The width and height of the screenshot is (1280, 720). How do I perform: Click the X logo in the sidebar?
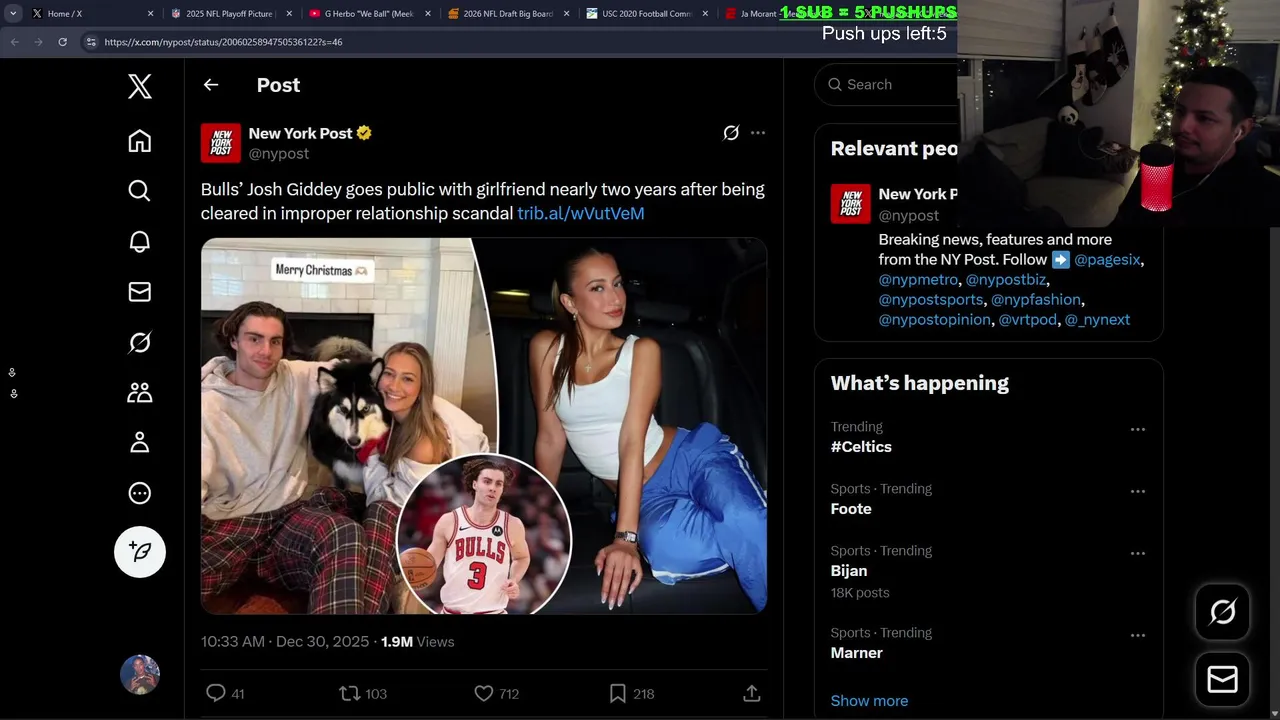tap(140, 86)
